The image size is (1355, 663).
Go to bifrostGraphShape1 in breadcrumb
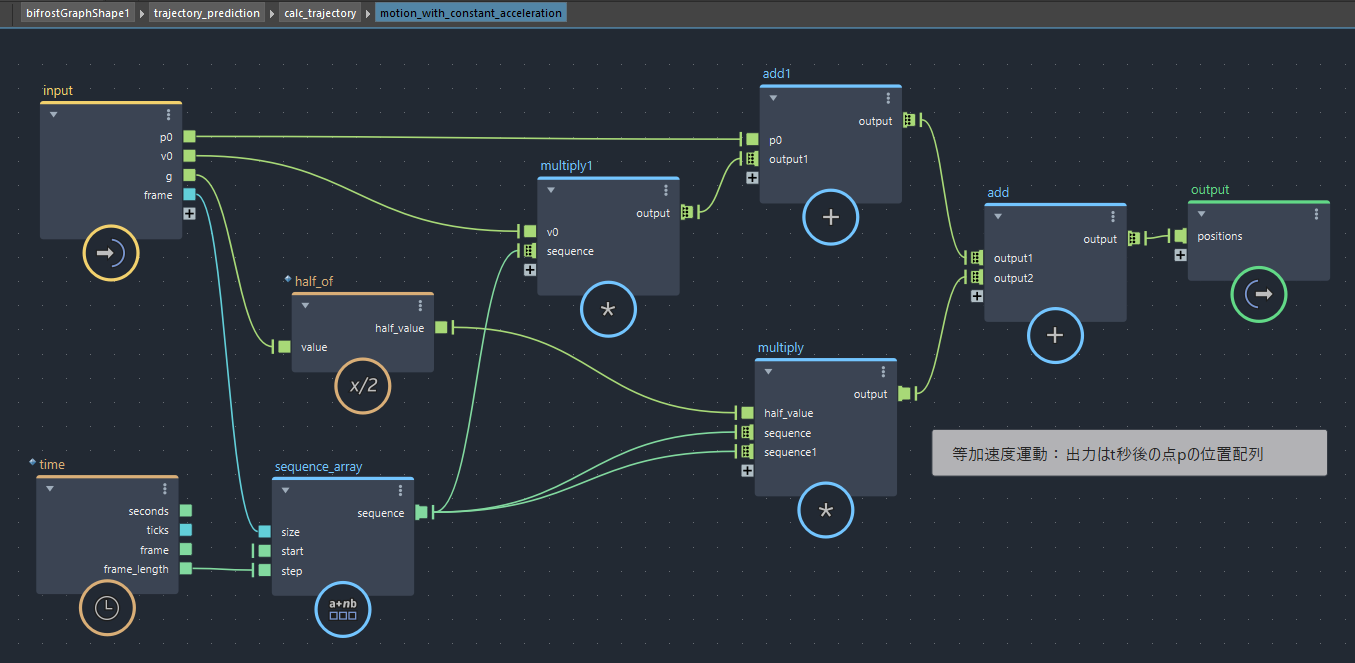78,13
